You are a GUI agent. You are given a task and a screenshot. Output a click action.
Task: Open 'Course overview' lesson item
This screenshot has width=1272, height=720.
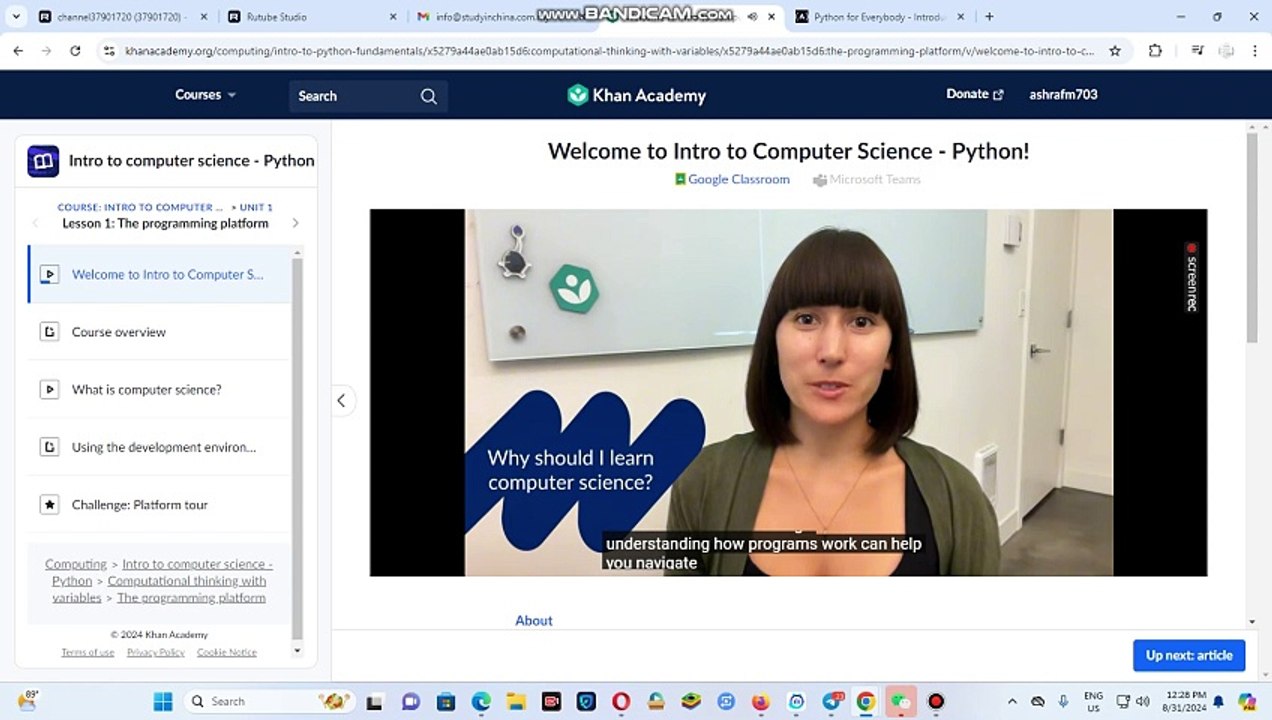pyautogui.click(x=159, y=332)
